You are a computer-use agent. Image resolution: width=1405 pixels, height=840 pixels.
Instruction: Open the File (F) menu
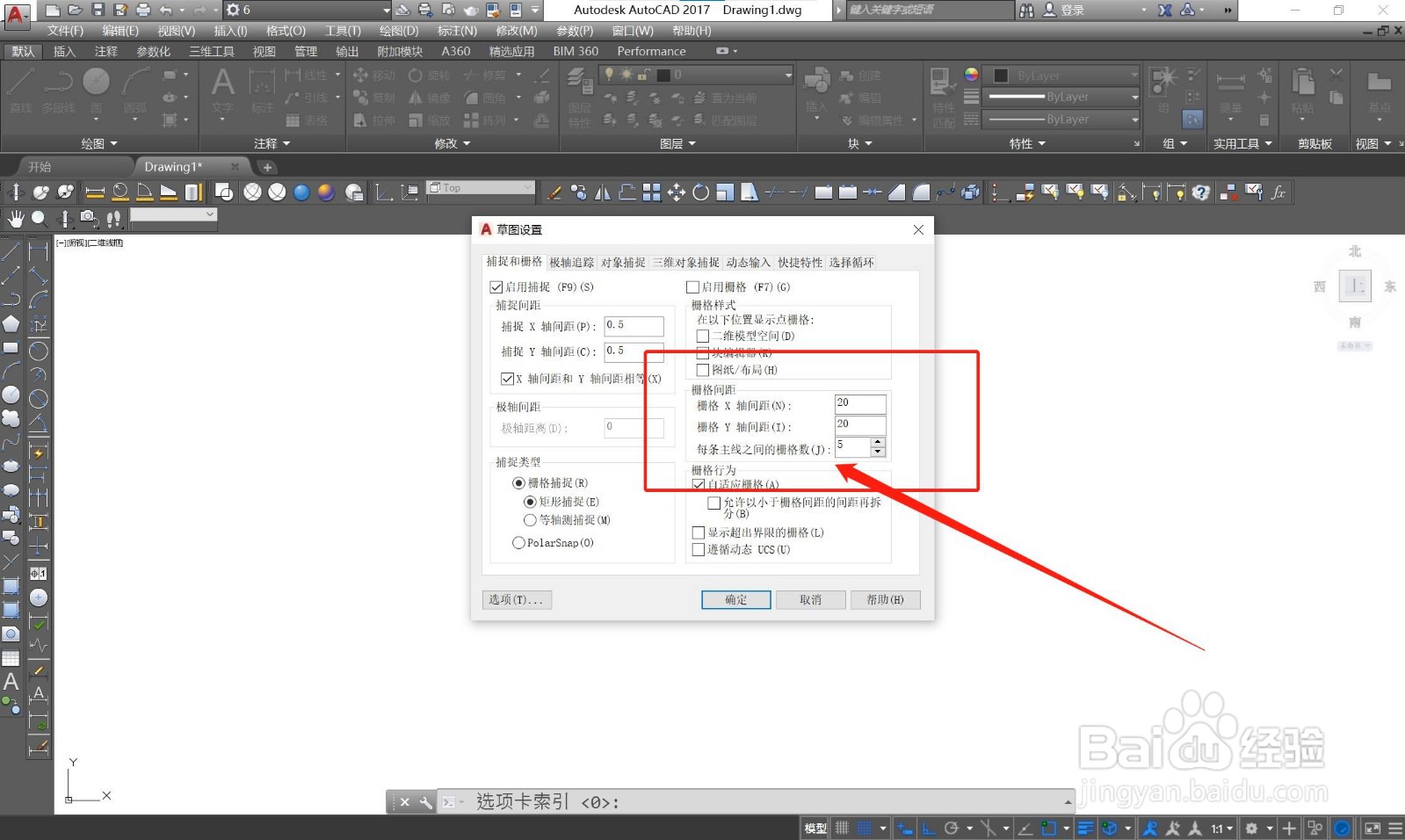65,31
